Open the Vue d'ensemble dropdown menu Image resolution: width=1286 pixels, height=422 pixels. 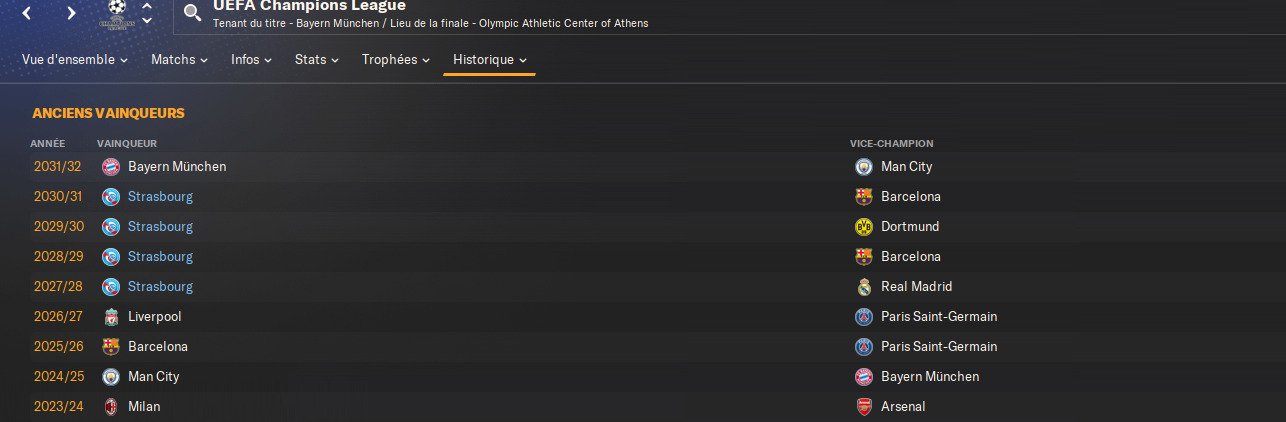(75, 60)
